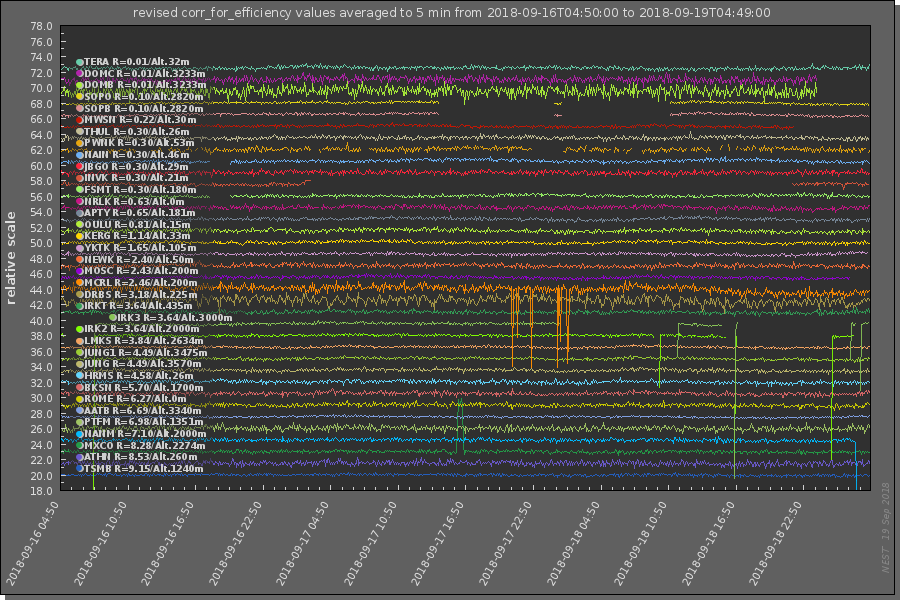
Task: Click the 78.0 y-axis tick value
Action: [41, 26]
